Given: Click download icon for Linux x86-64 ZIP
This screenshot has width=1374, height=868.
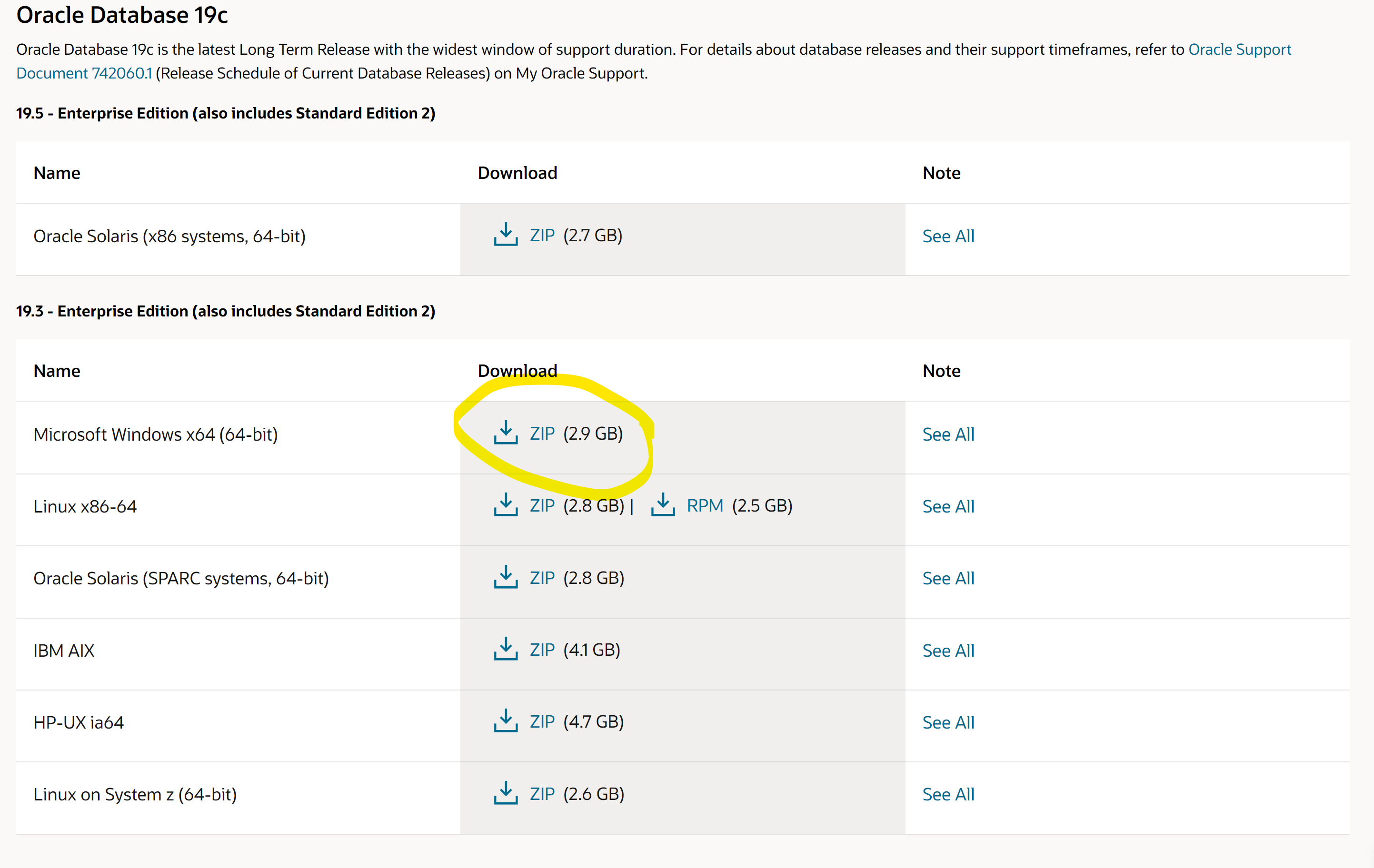Looking at the screenshot, I should pyautogui.click(x=506, y=505).
